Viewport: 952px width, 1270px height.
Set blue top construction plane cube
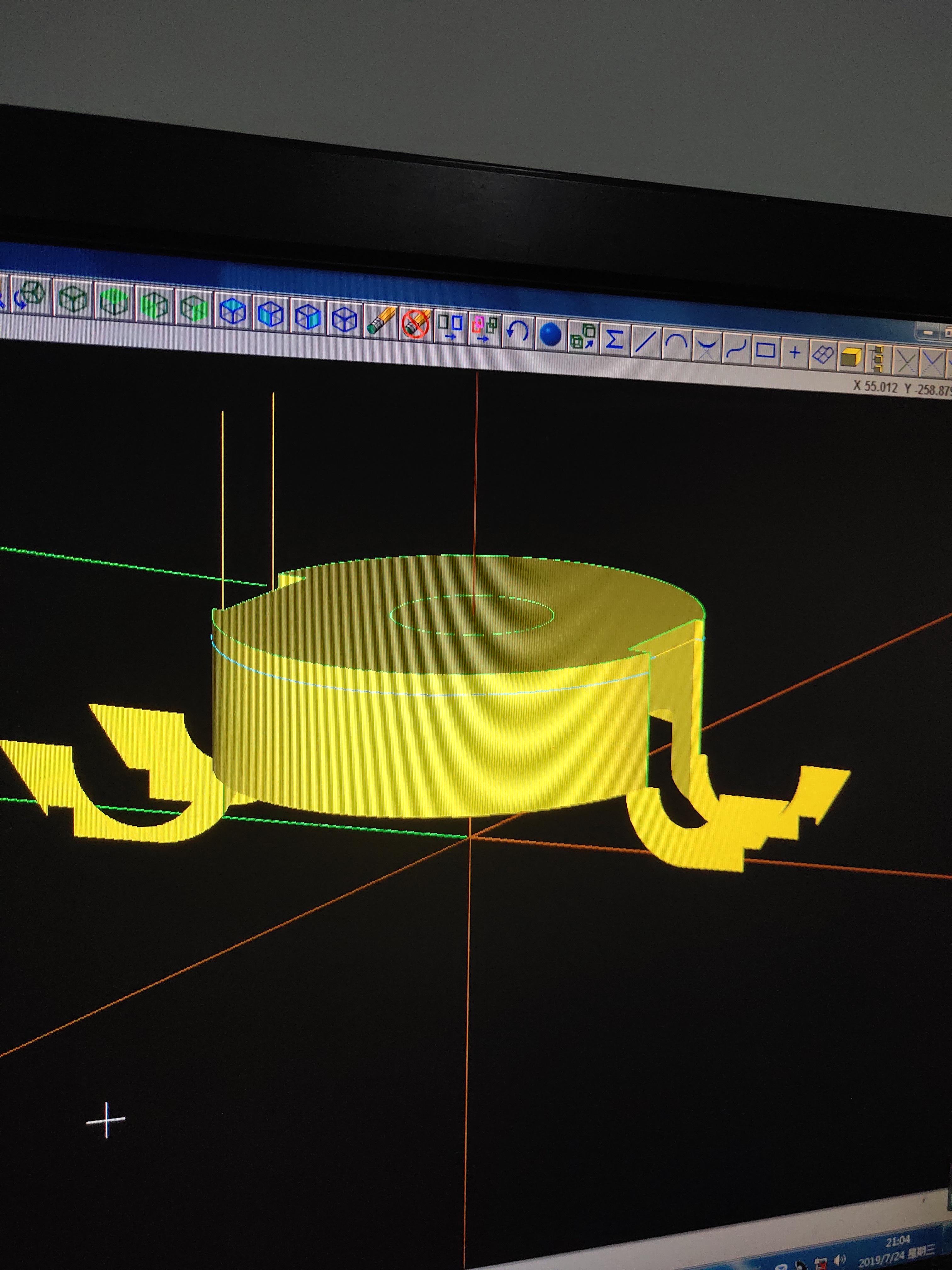(x=233, y=311)
